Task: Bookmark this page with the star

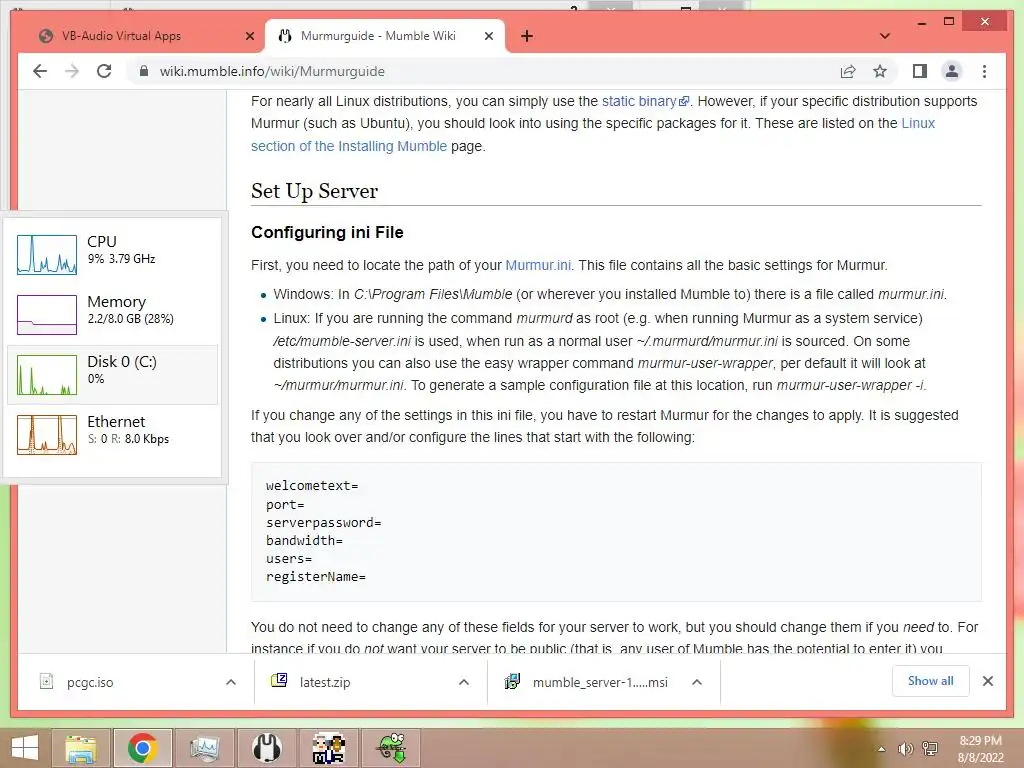Action: click(880, 71)
